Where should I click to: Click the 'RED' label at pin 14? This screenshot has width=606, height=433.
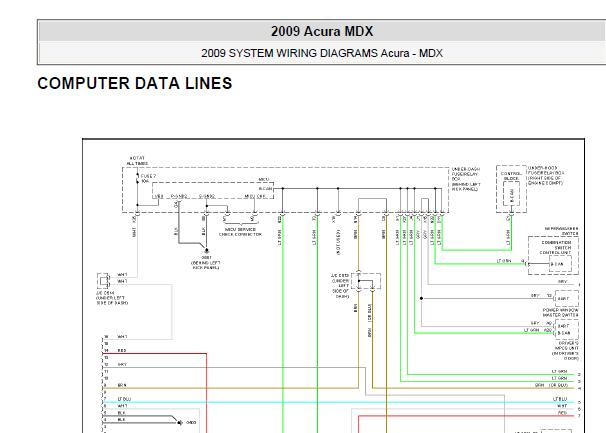(122, 351)
